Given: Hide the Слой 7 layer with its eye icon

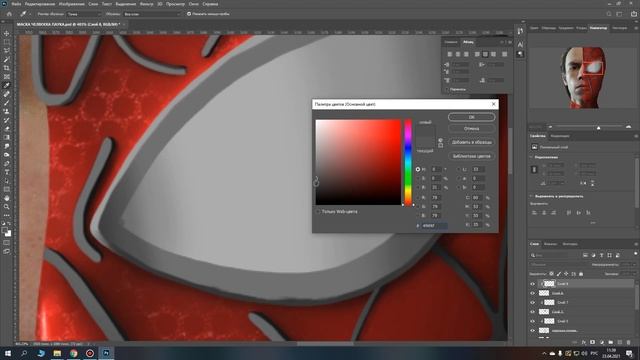Looking at the screenshot, I should [532, 302].
